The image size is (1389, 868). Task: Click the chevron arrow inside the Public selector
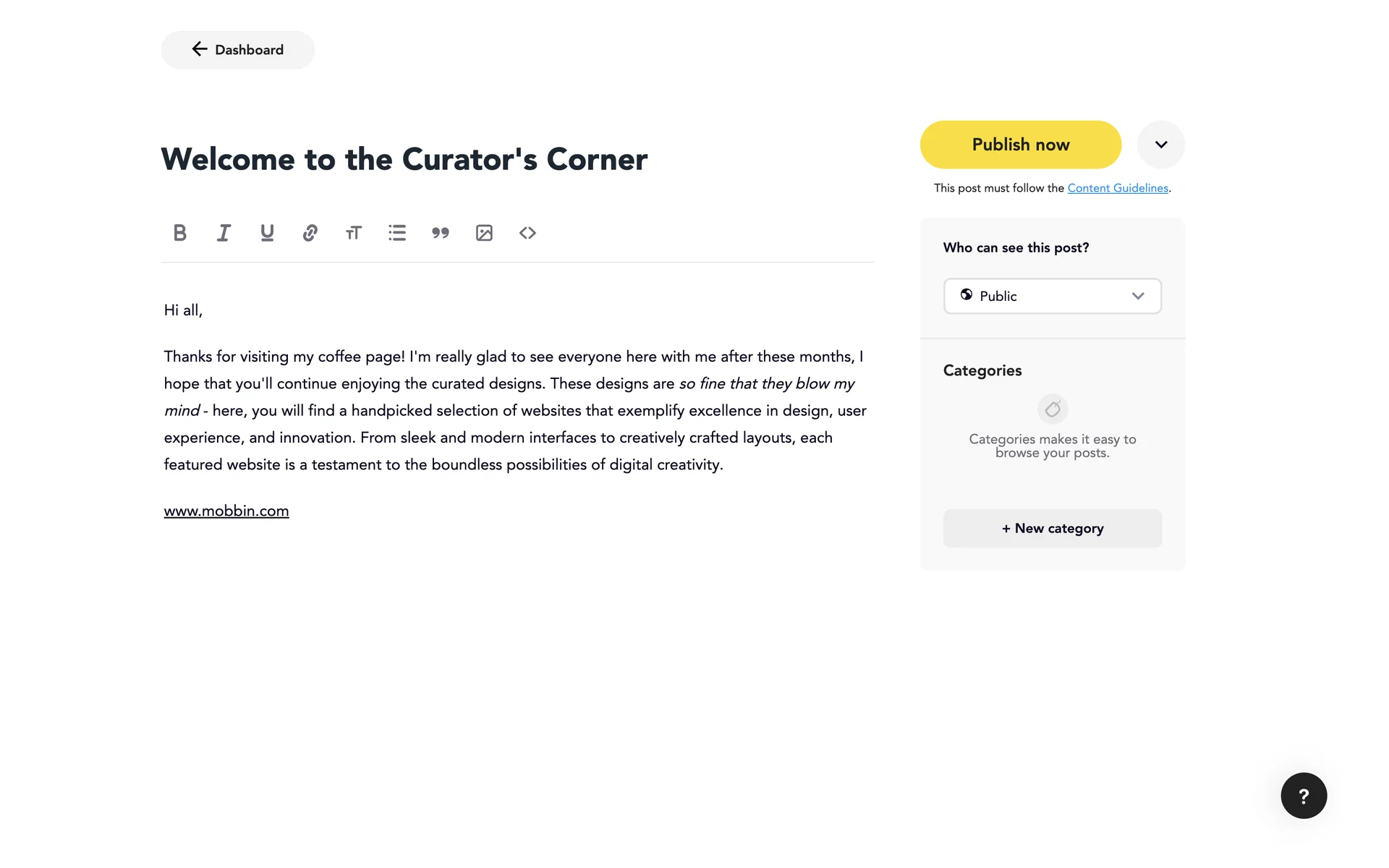coord(1138,296)
